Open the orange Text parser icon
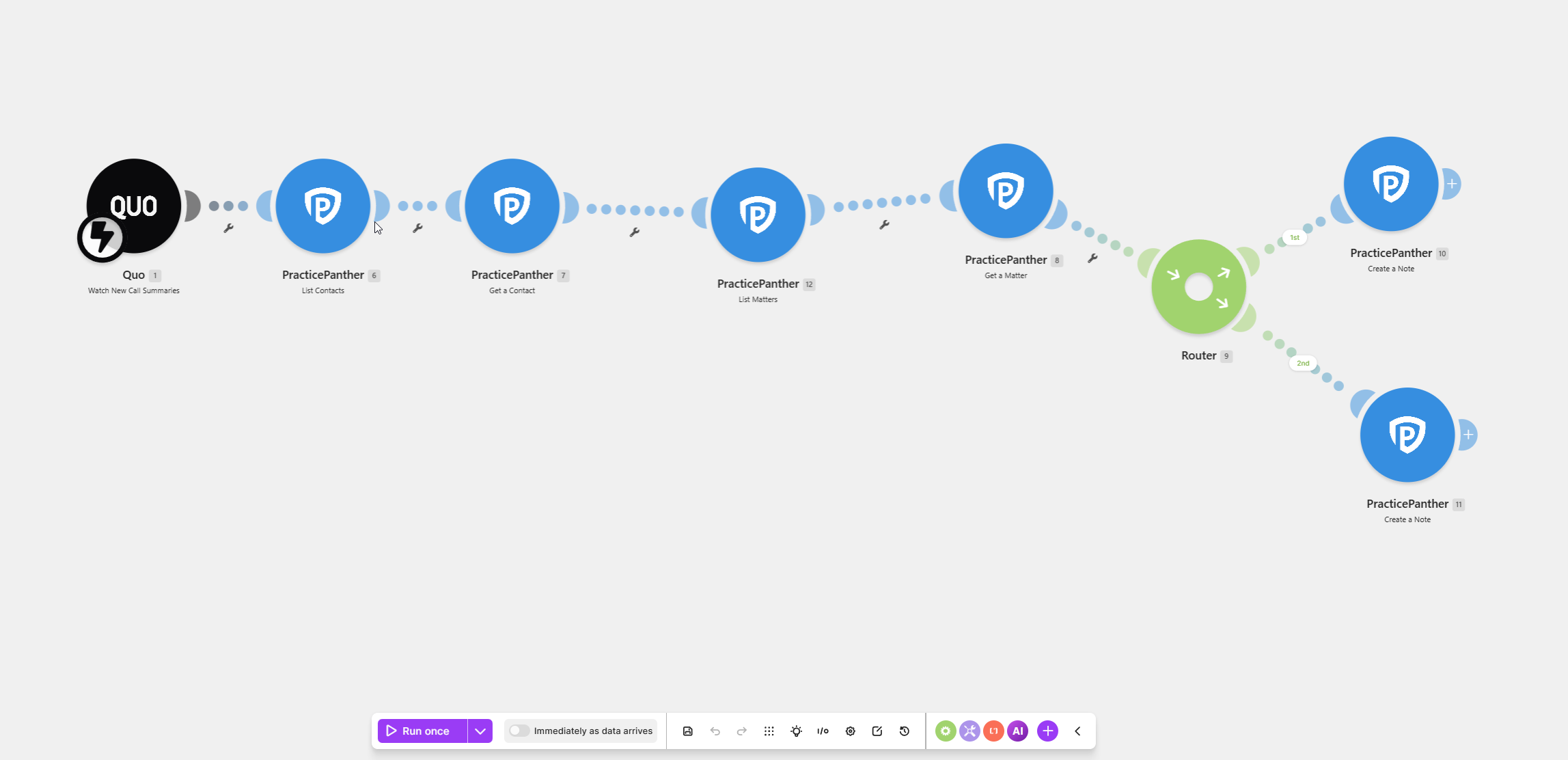Screen dimensions: 1568x760 (993, 731)
